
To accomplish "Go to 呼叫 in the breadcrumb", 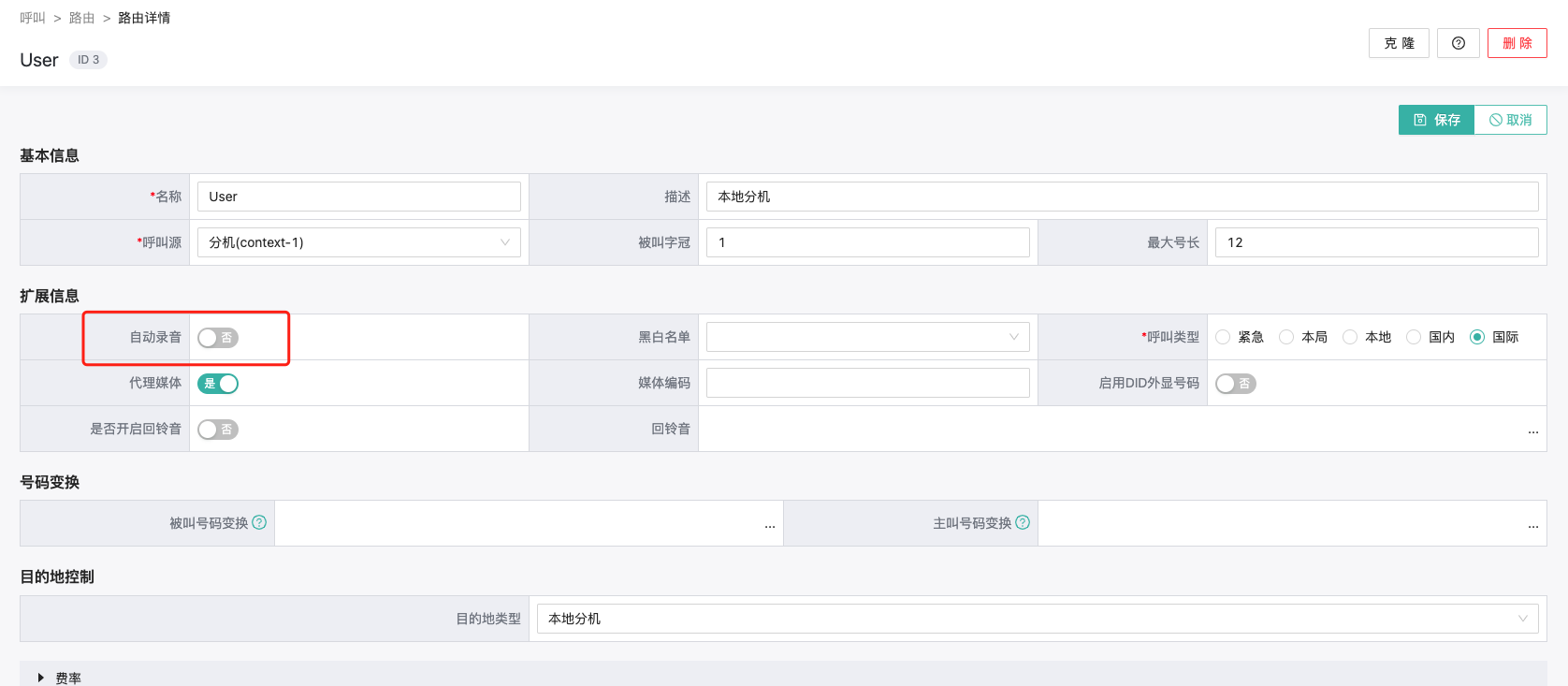I will point(33,18).
